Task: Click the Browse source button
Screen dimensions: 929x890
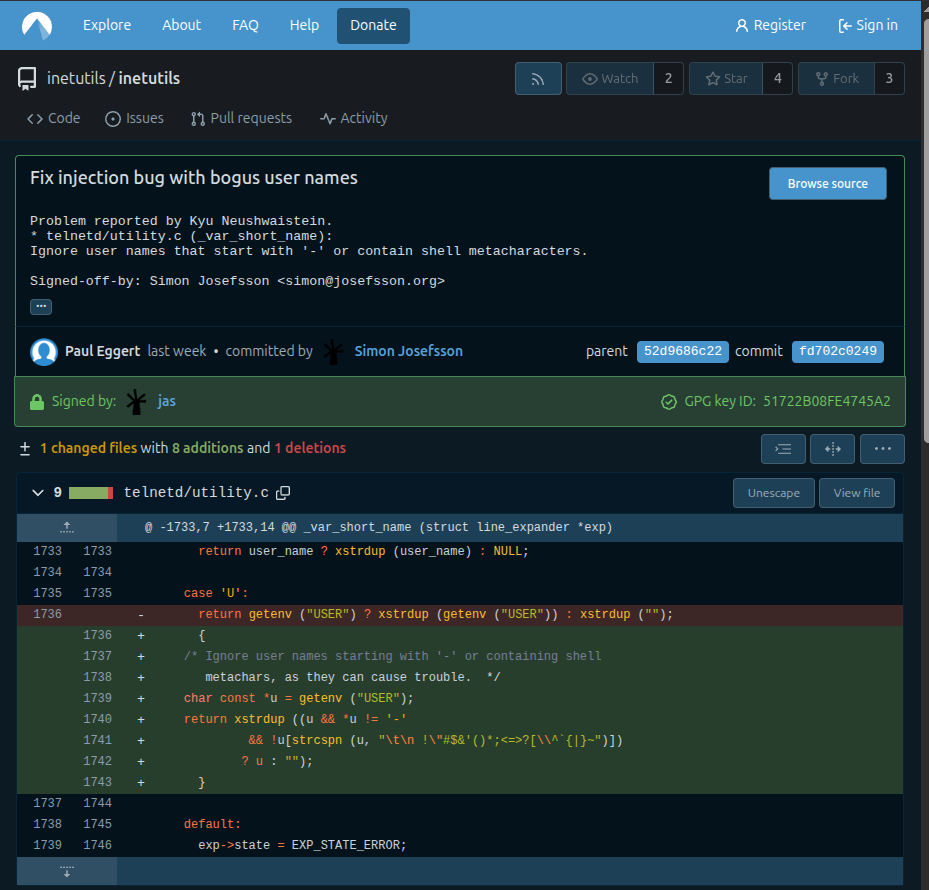Action: [827, 184]
